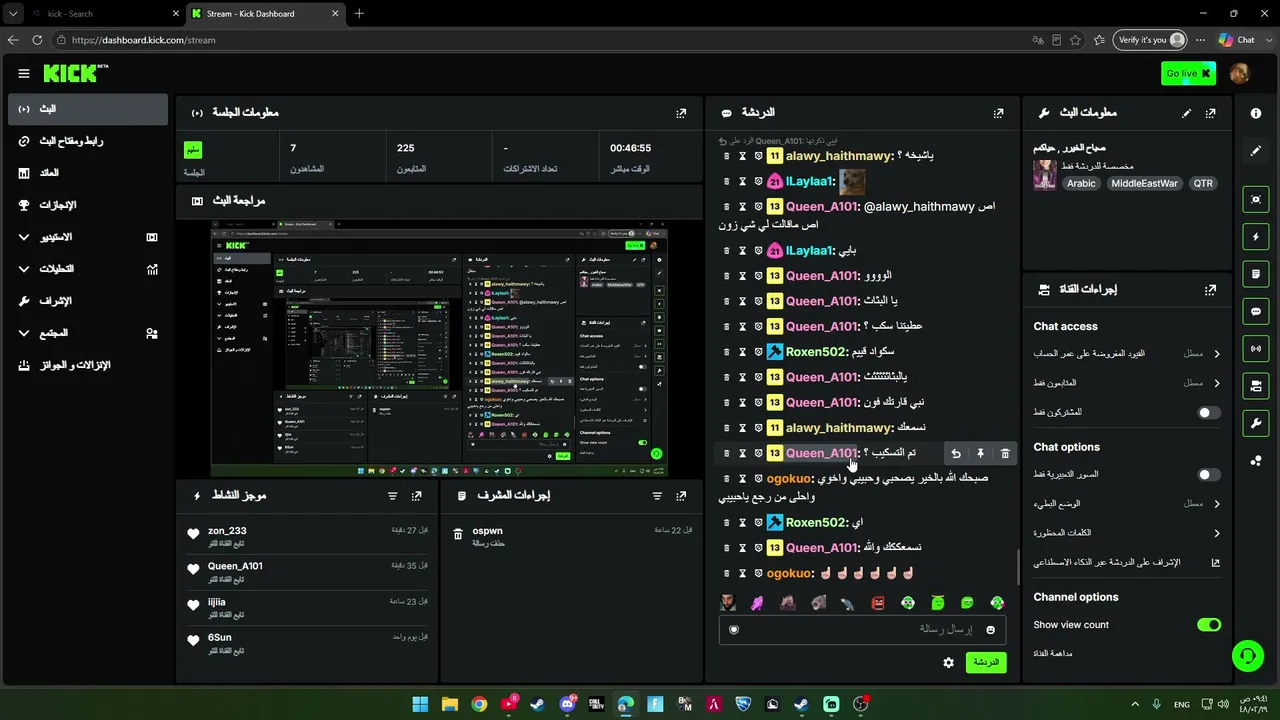Click the QTR tag
This screenshot has height=720, width=1280.
tap(1203, 184)
